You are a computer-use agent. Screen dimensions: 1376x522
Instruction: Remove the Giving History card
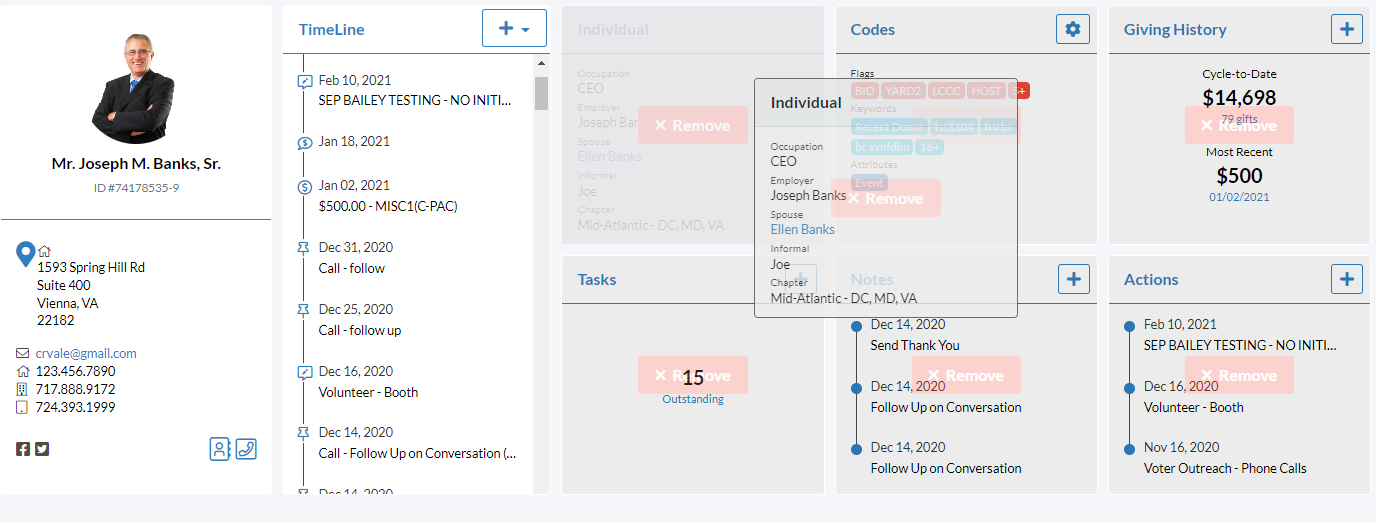point(1239,125)
